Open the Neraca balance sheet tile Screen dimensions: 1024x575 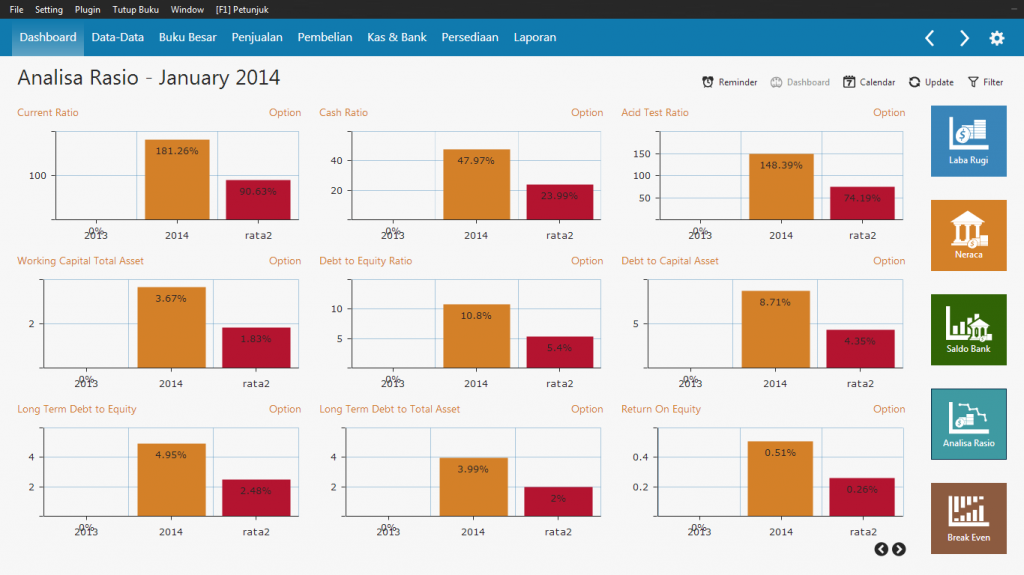[x=968, y=235]
